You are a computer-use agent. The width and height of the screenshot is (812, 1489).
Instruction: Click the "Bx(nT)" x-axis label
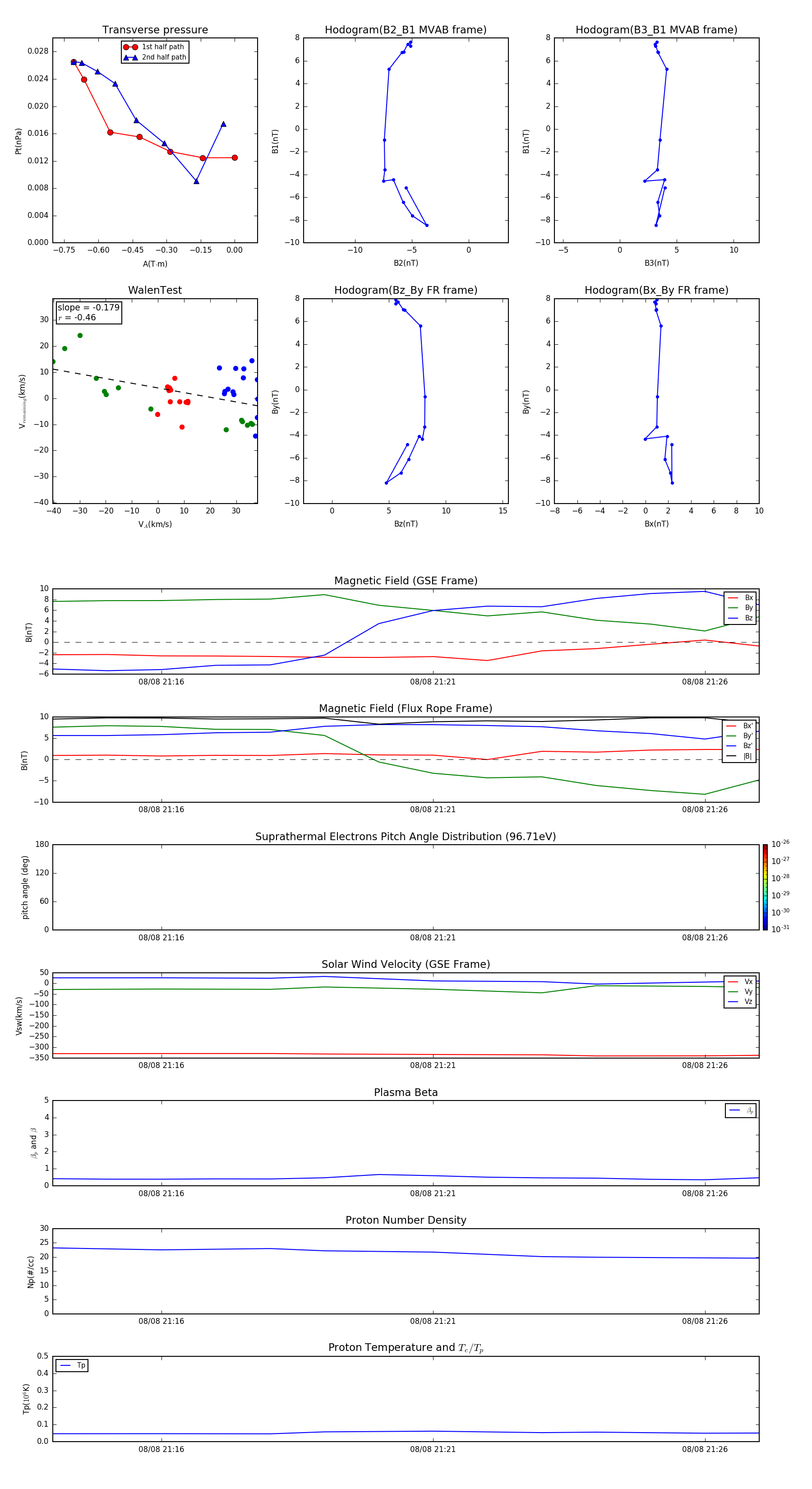[656, 524]
